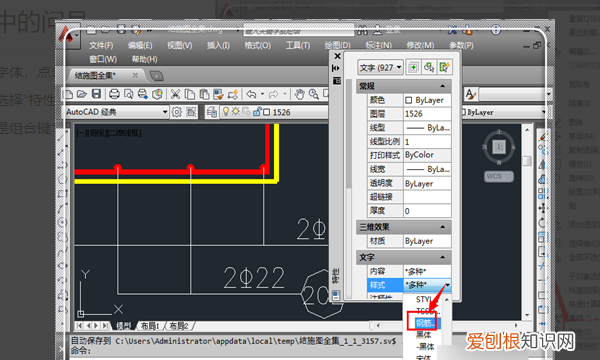Click the 内容 *多种* value field
Viewport: 600px width, 360px height.
coord(427,271)
